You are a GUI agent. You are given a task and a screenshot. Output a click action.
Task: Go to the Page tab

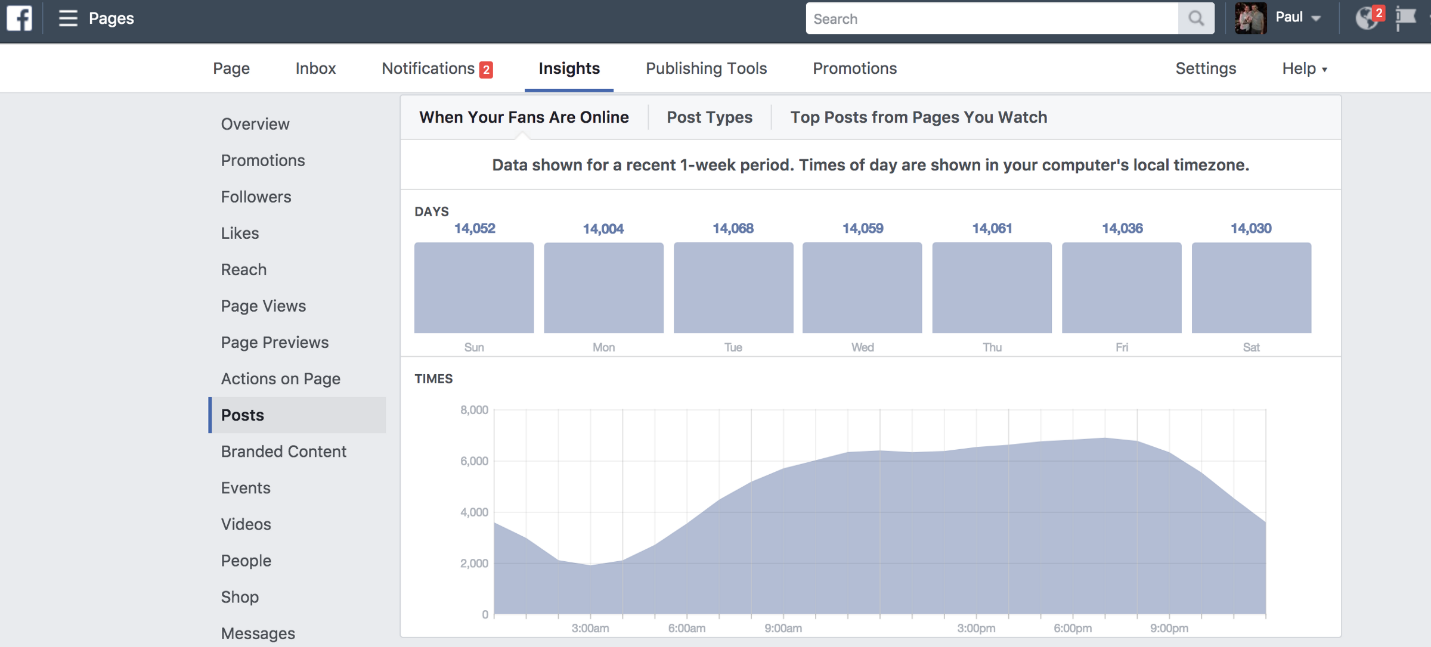231,68
